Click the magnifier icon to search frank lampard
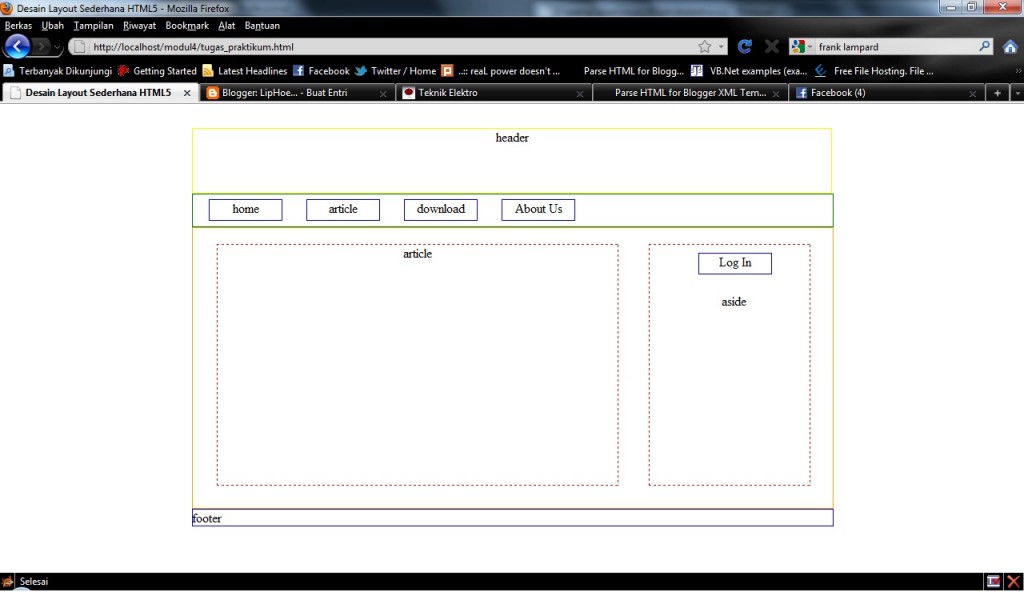The width and height of the screenshot is (1024, 592). click(x=984, y=46)
